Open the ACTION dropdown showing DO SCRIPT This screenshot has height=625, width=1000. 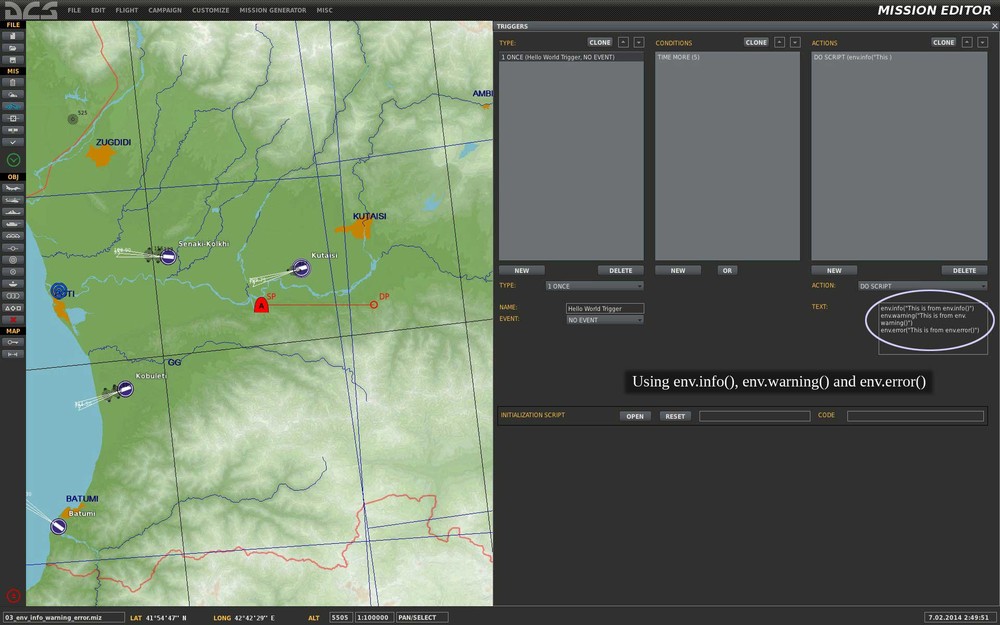(x=922, y=286)
